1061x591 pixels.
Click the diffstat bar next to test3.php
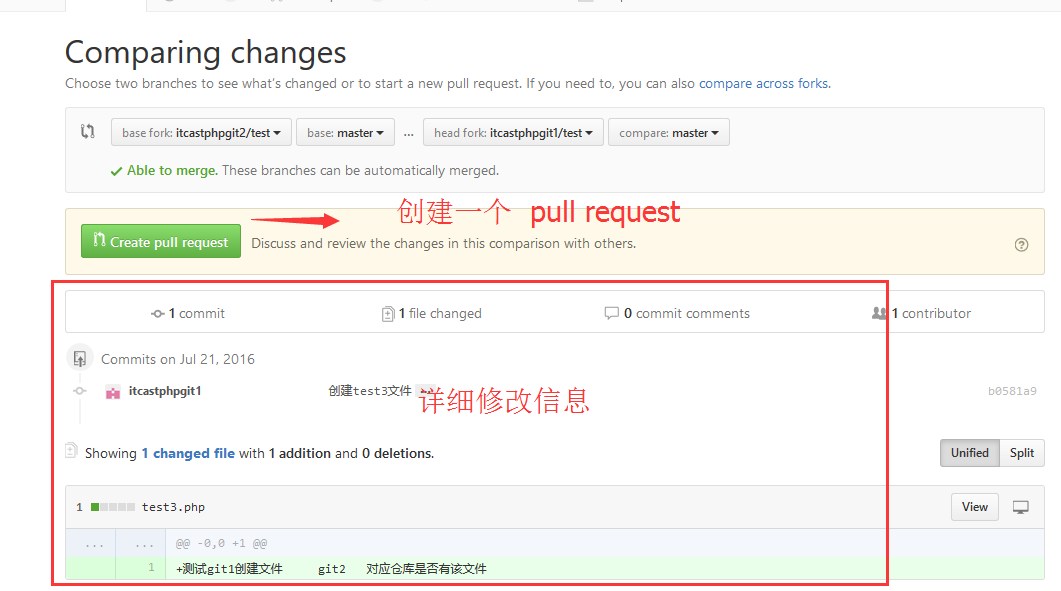112,507
